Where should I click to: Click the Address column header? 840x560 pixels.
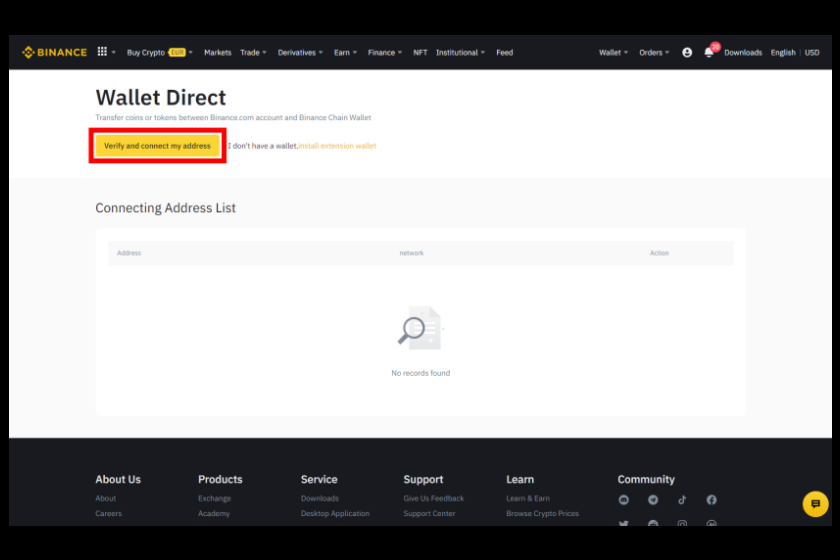click(x=129, y=253)
